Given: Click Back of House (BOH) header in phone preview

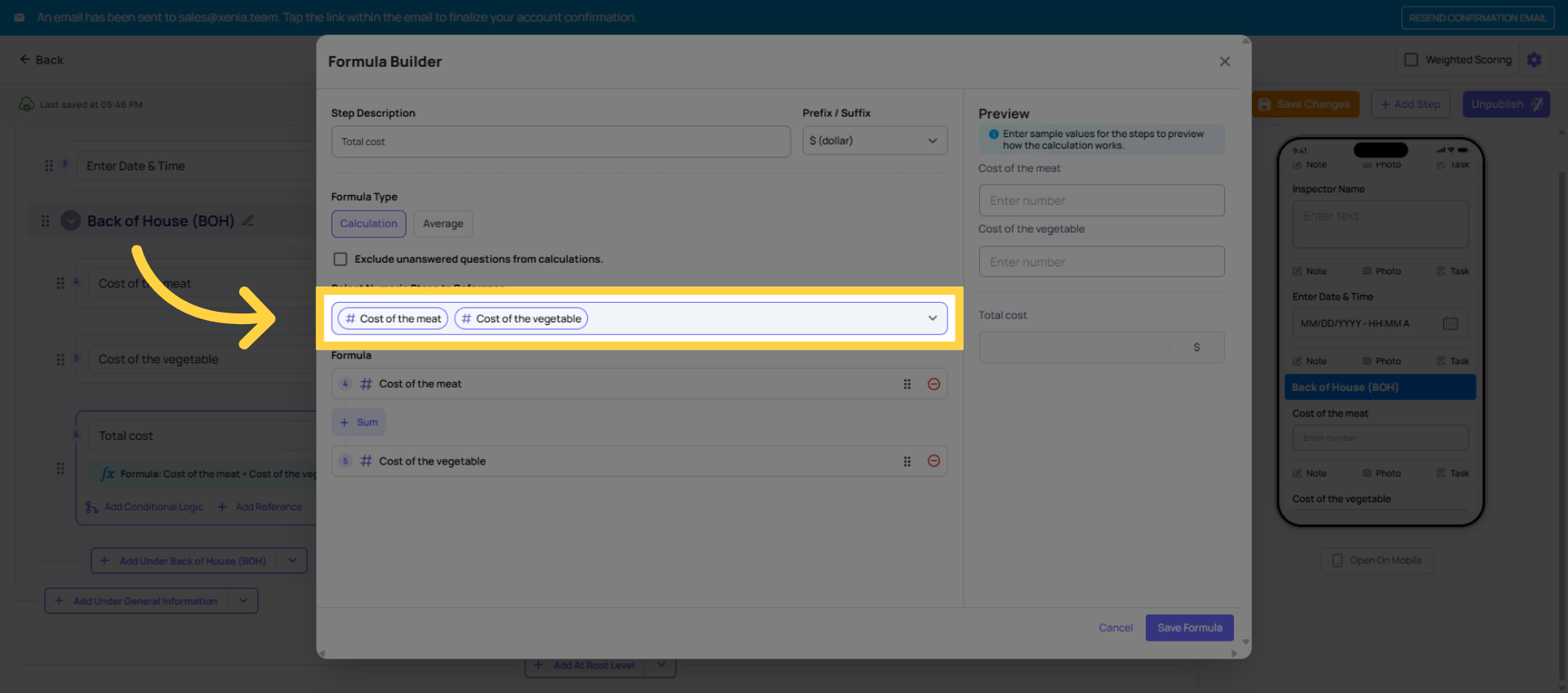Looking at the screenshot, I should coord(1380,387).
